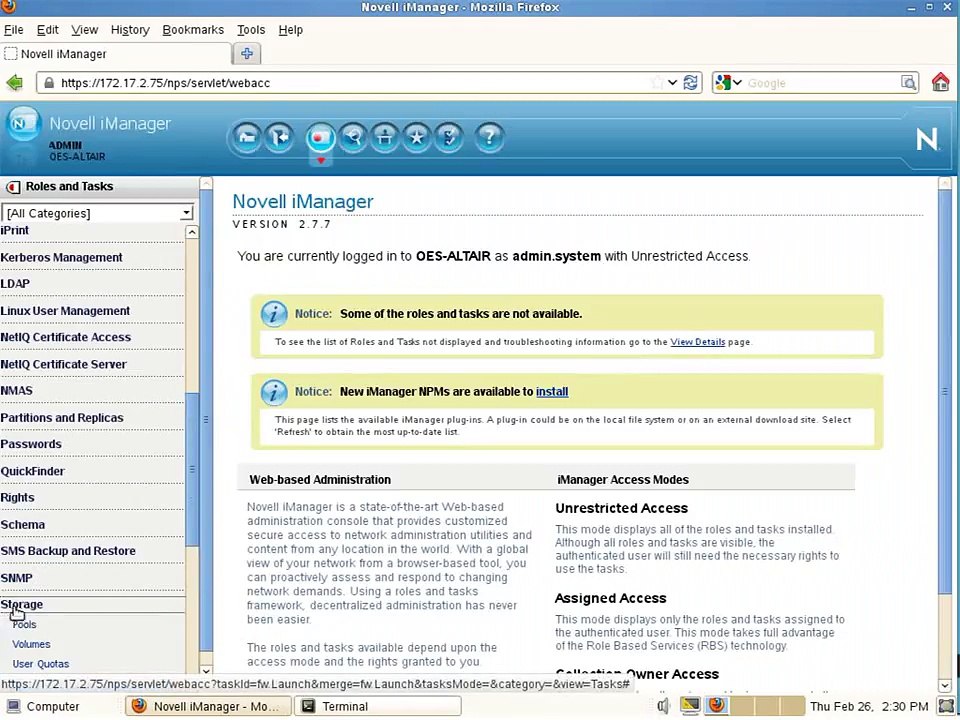Viewport: 960px width, 720px height.
Task: Open the View Objects magnifier icon
Action: pyautogui.click(x=353, y=137)
